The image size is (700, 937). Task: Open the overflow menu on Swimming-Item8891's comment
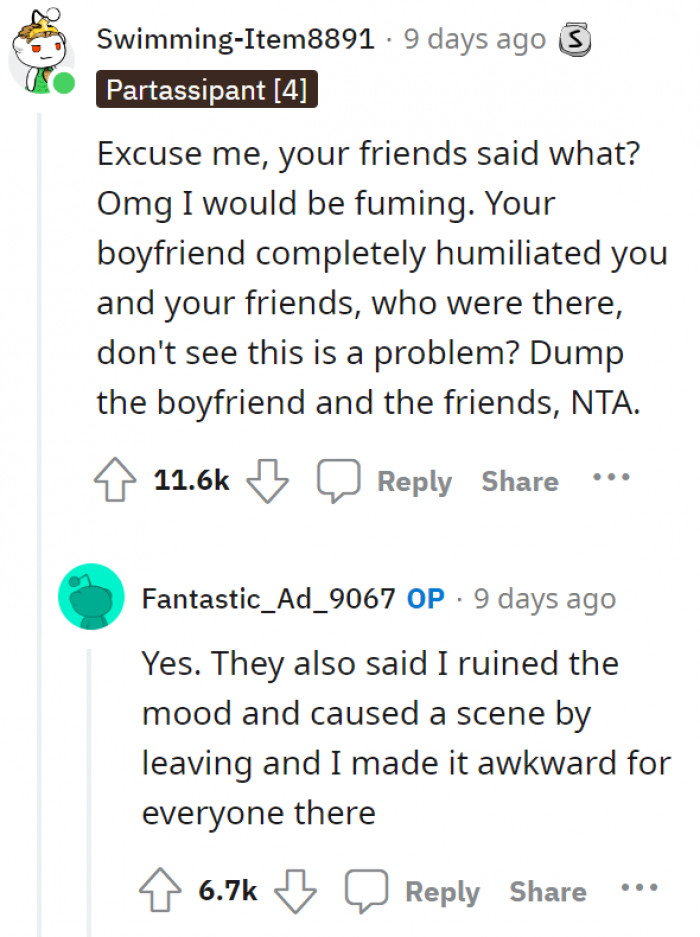[x=611, y=477]
